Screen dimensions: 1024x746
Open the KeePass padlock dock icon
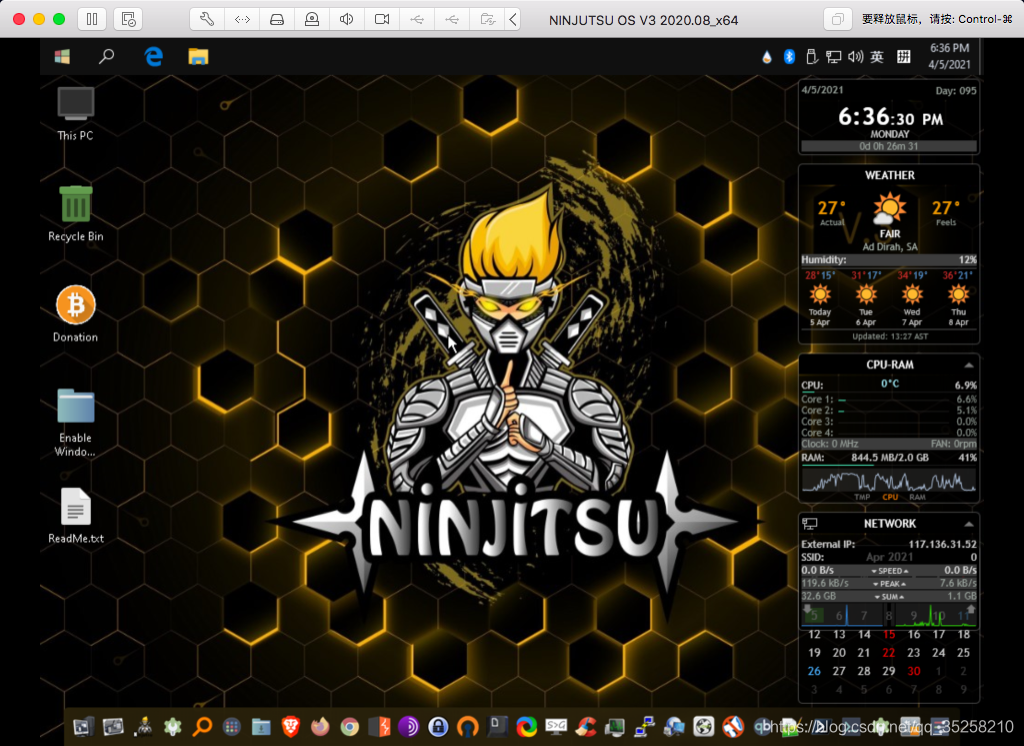(x=438, y=726)
